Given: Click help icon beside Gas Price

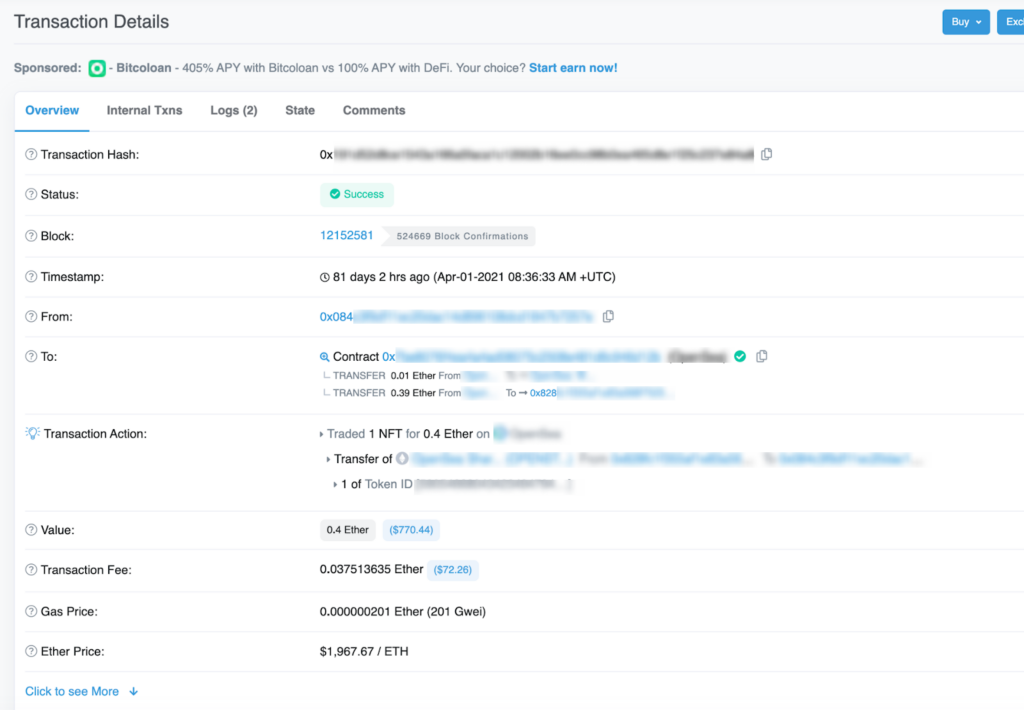Looking at the screenshot, I should (x=31, y=611).
